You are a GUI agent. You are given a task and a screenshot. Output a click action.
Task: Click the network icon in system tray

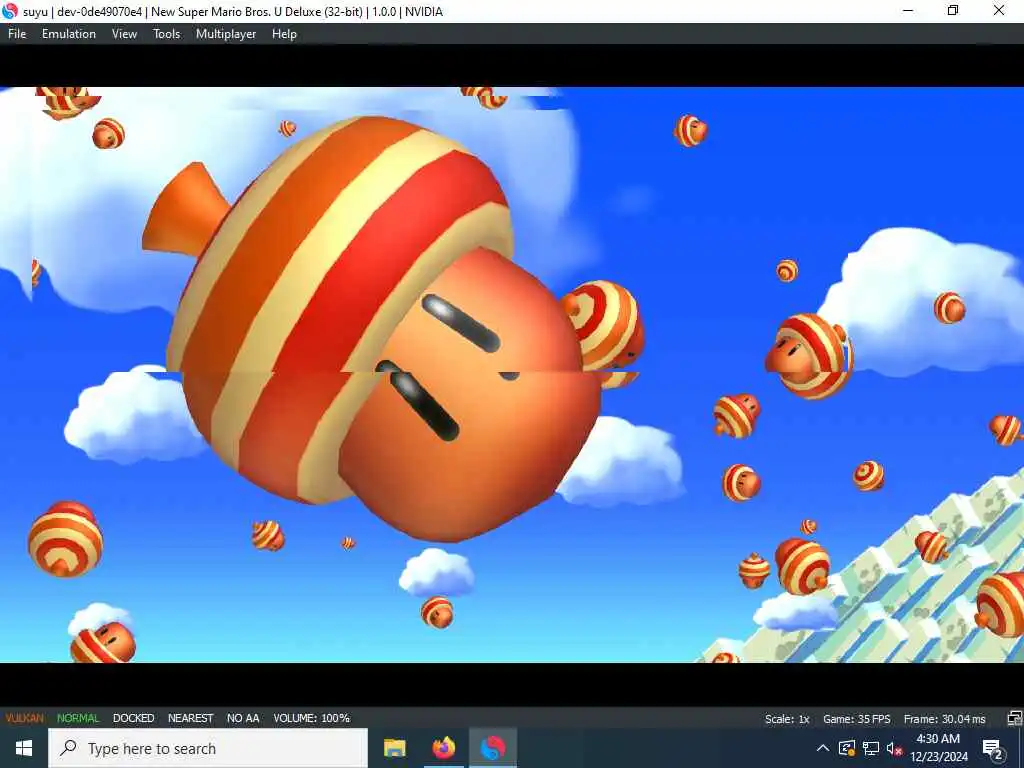[x=871, y=748]
